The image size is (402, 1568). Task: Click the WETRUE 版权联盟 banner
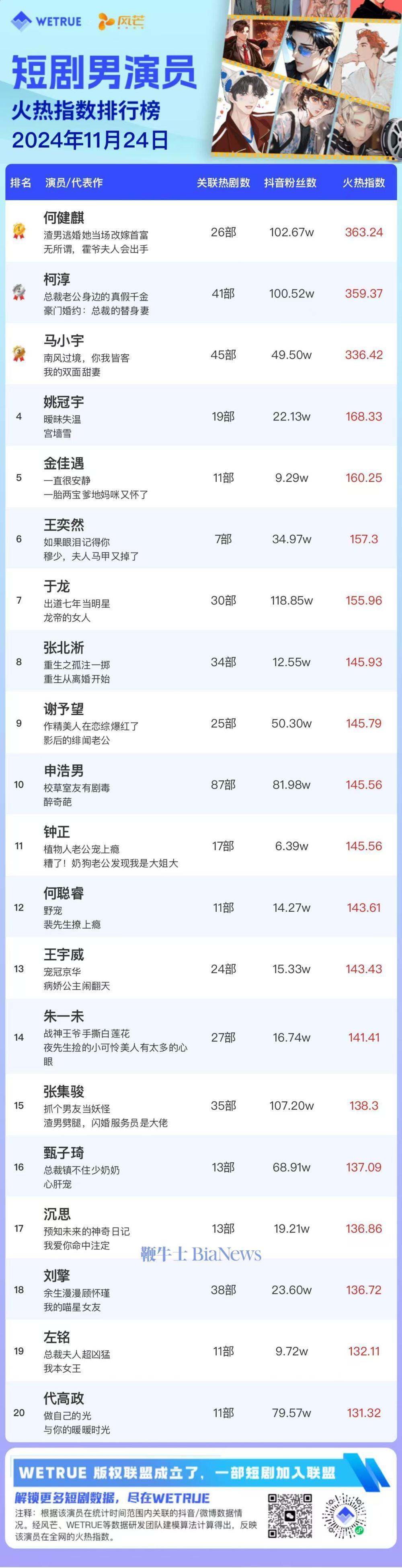176,1472
